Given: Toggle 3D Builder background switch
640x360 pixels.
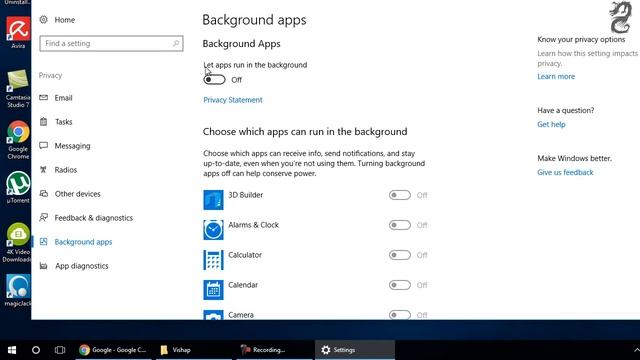Looking at the screenshot, I should coord(400,195).
